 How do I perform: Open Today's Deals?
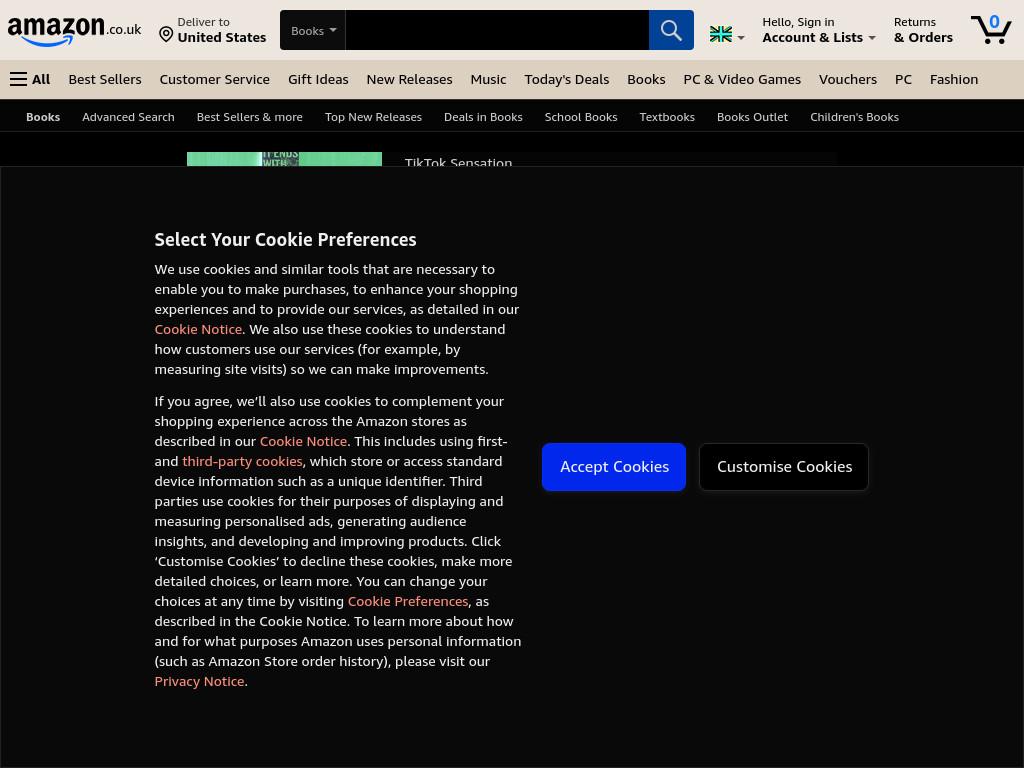[566, 79]
